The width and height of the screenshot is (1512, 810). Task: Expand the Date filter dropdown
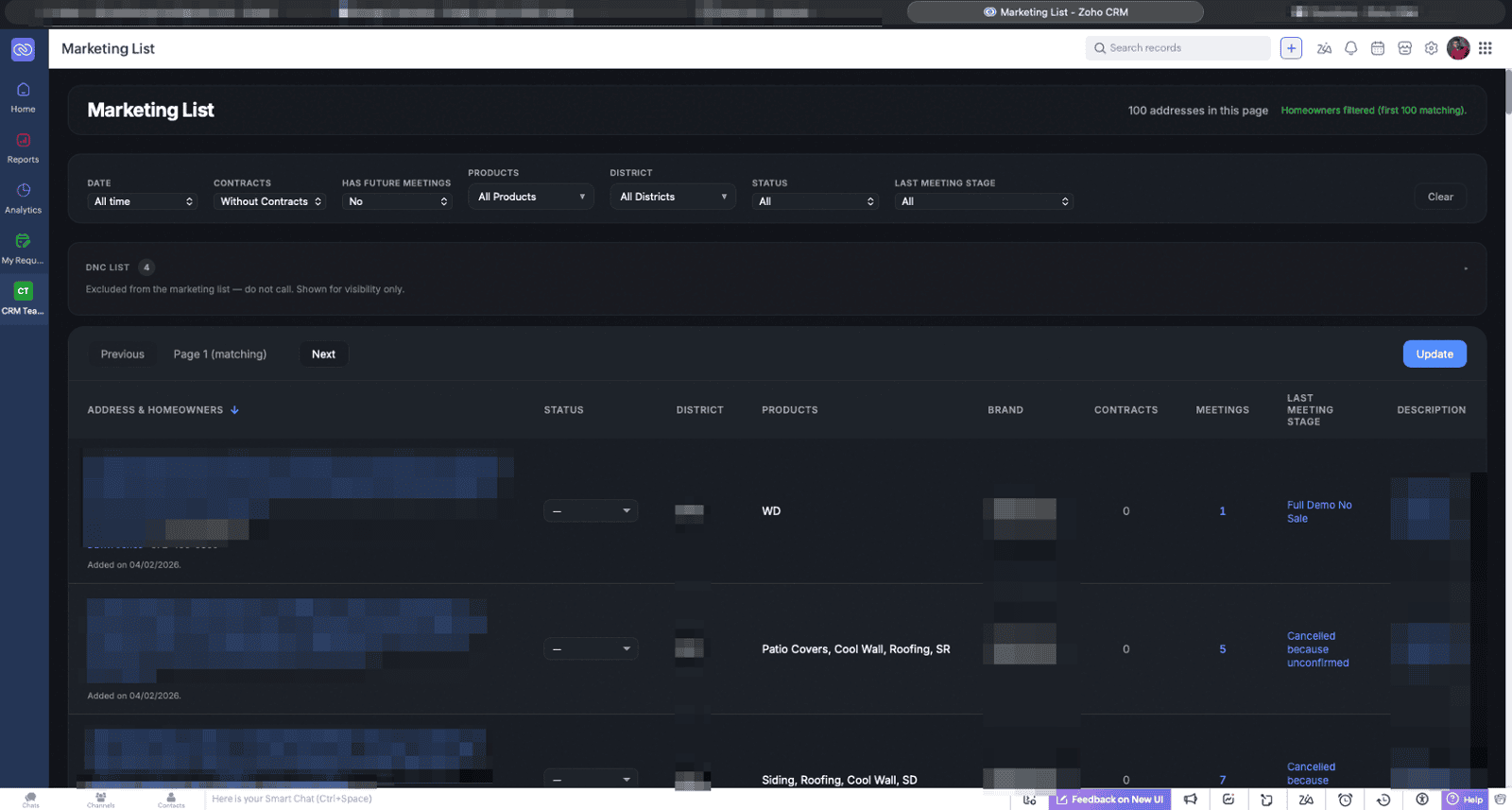(143, 201)
